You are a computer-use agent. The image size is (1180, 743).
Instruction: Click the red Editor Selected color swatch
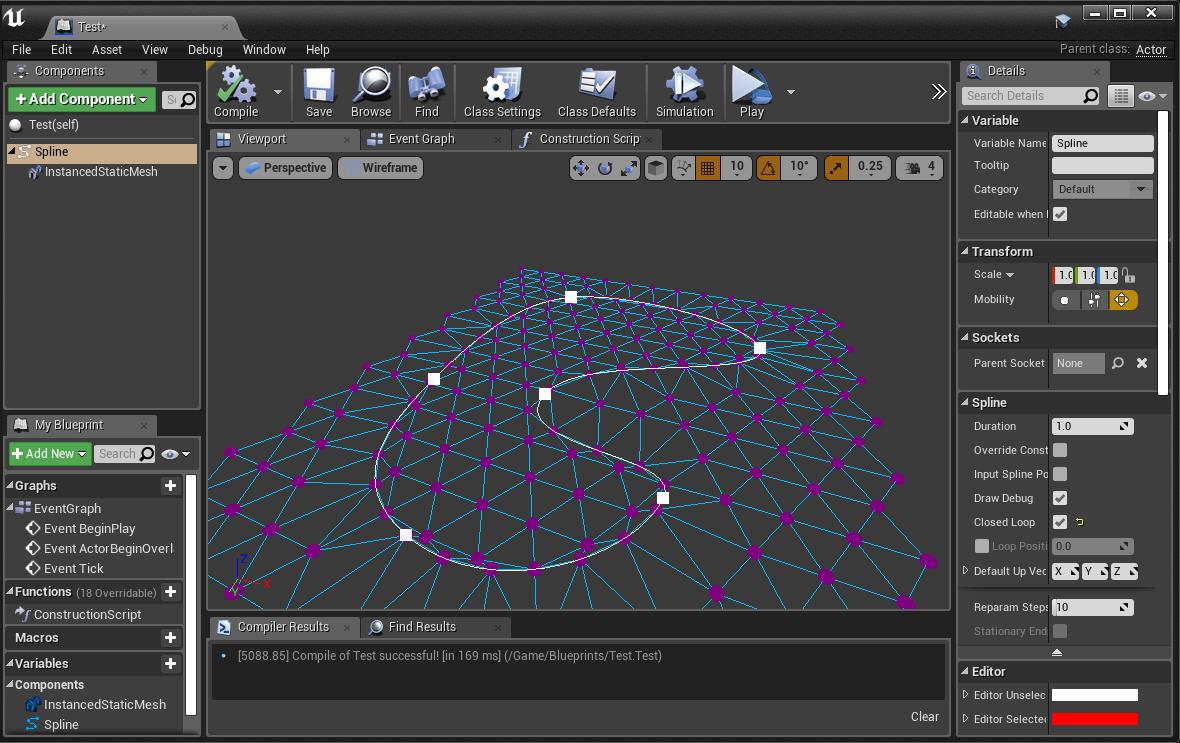(x=1095, y=719)
